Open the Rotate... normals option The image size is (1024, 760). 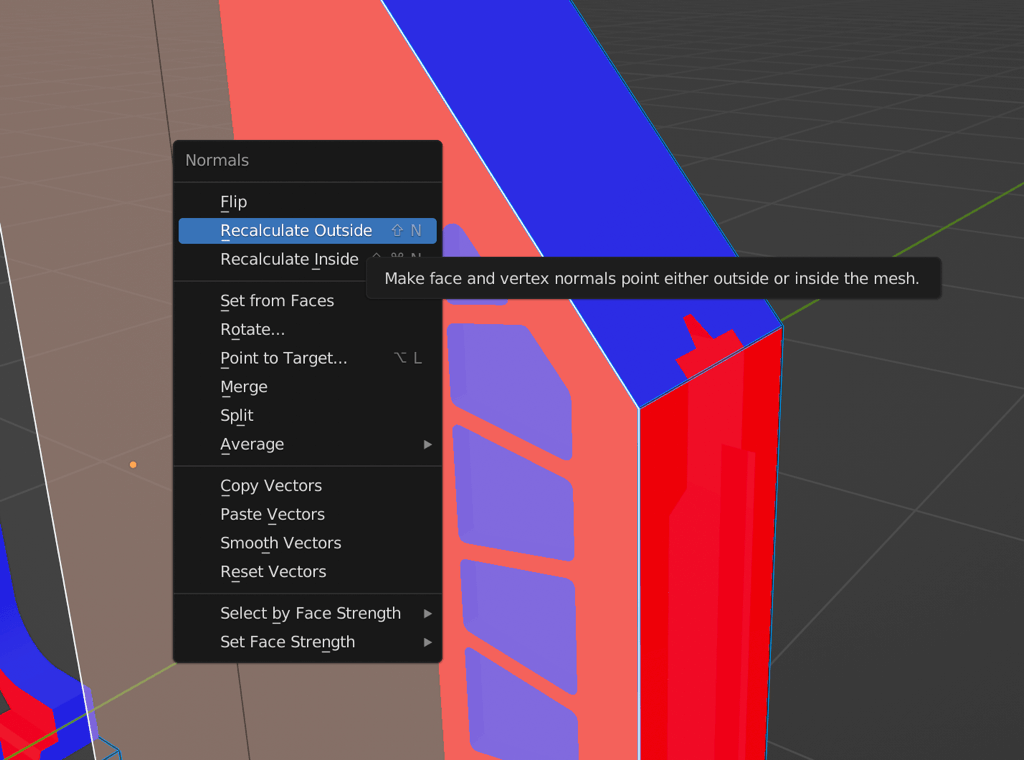point(307,330)
